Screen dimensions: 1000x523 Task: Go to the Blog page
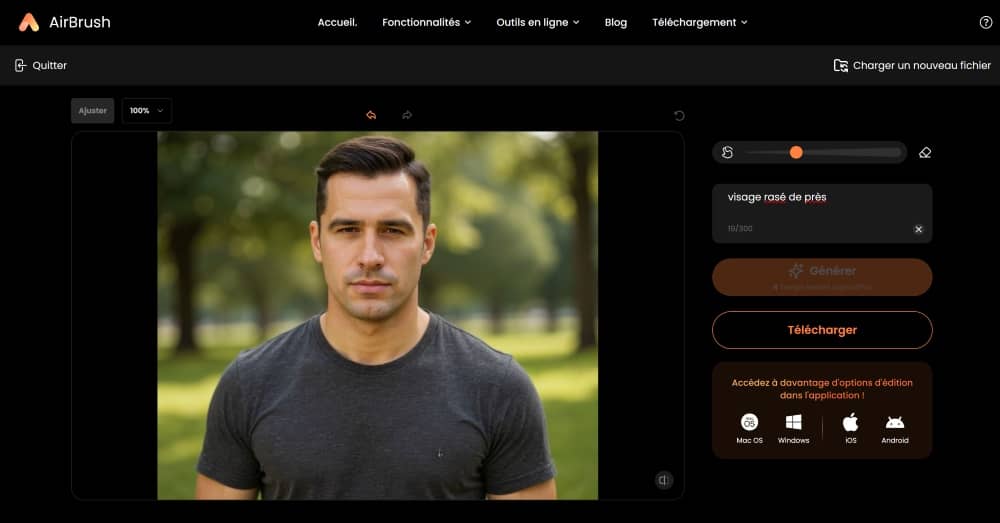616,22
